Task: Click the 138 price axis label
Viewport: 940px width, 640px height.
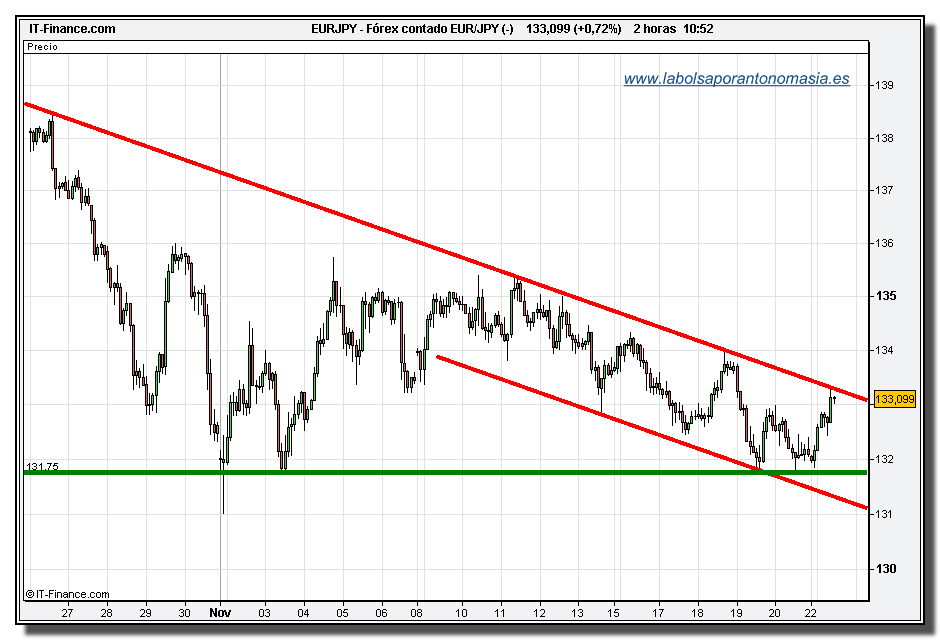Action: (x=884, y=138)
